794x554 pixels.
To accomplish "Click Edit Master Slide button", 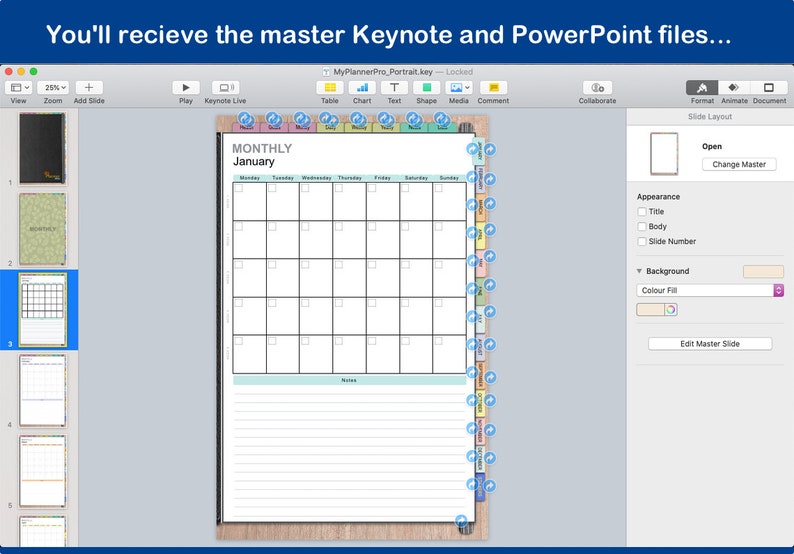I will [710, 344].
